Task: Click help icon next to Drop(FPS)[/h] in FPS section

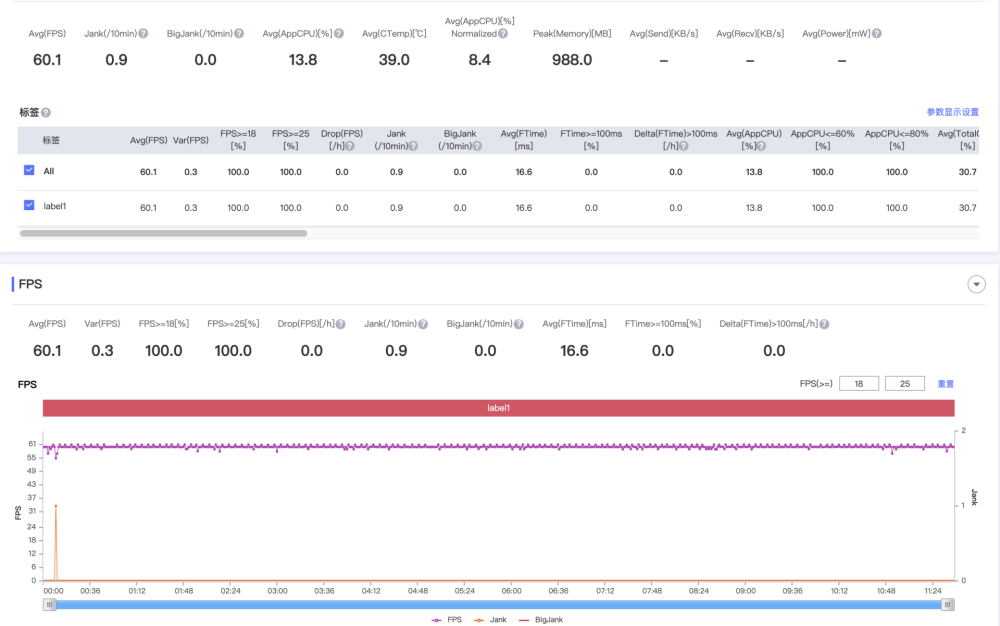Action: pos(342,324)
